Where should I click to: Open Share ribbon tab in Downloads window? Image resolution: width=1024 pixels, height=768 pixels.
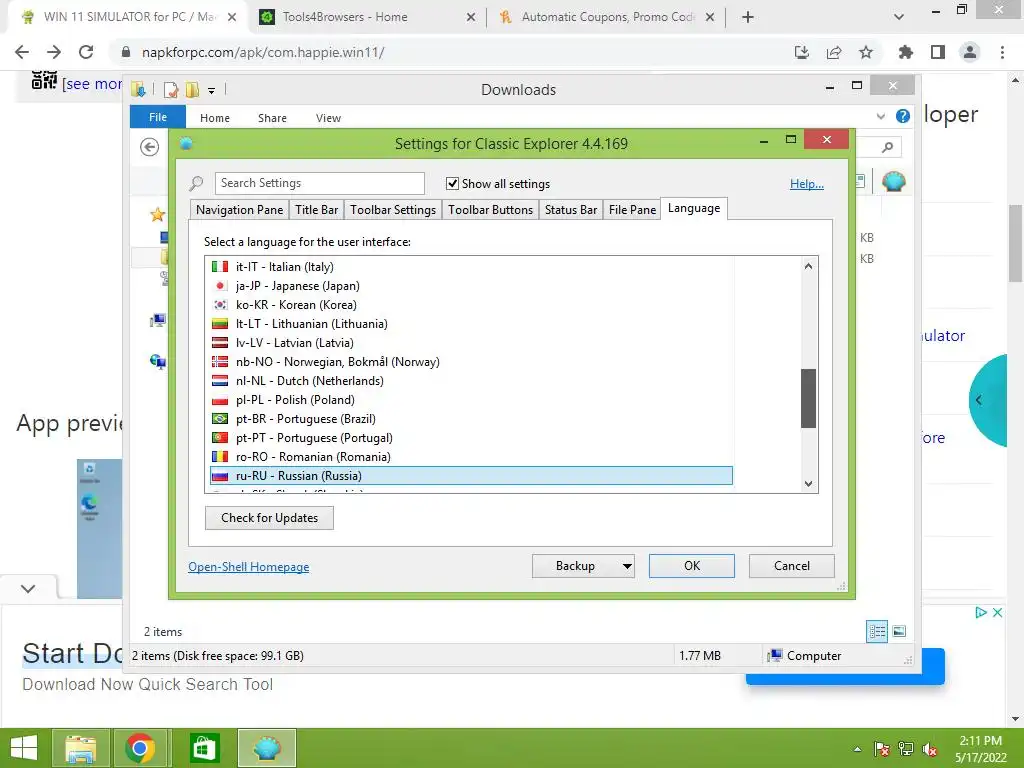(x=272, y=118)
